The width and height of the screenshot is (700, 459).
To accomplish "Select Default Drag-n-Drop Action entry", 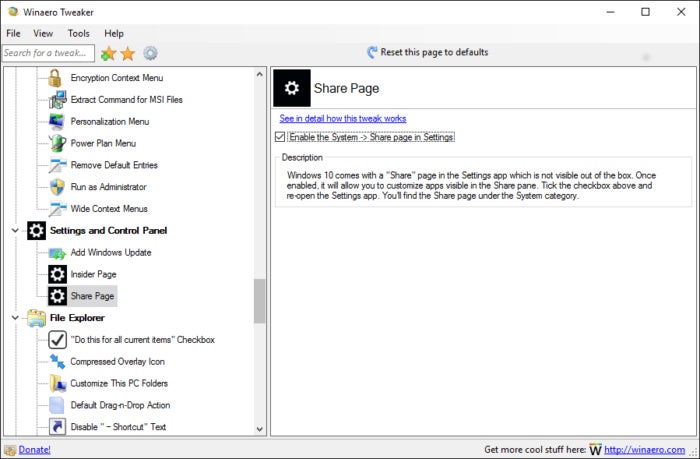I will click(x=120, y=405).
